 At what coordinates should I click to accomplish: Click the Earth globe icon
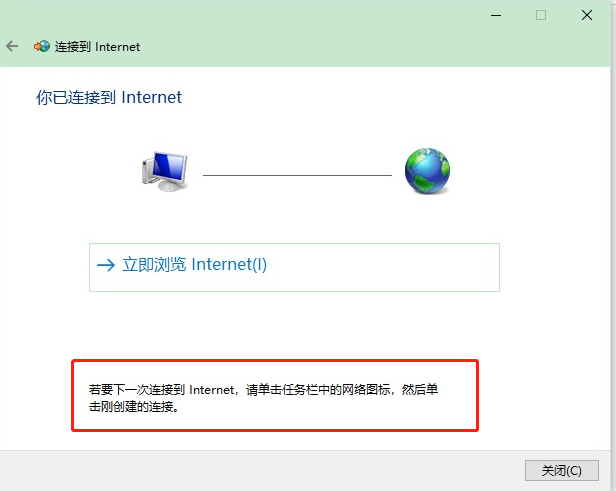(x=427, y=171)
